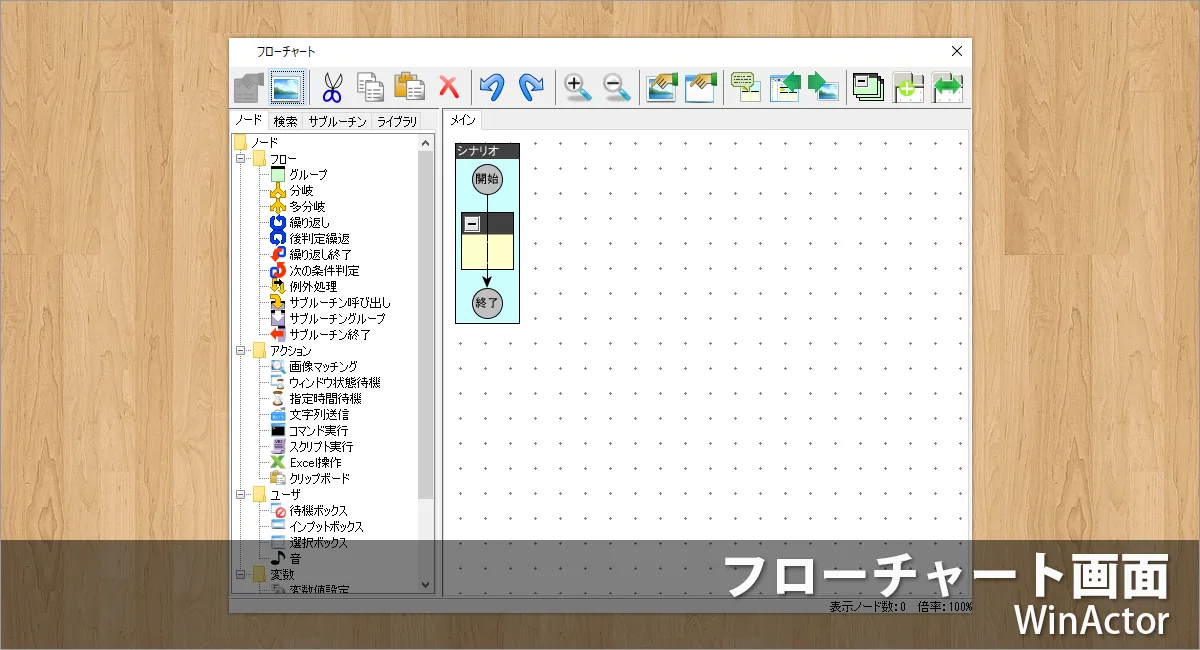Image resolution: width=1200 pixels, height=650 pixels.
Task: Click the greyed-out hand image icon in toolbar
Action: pyautogui.click(x=248, y=87)
